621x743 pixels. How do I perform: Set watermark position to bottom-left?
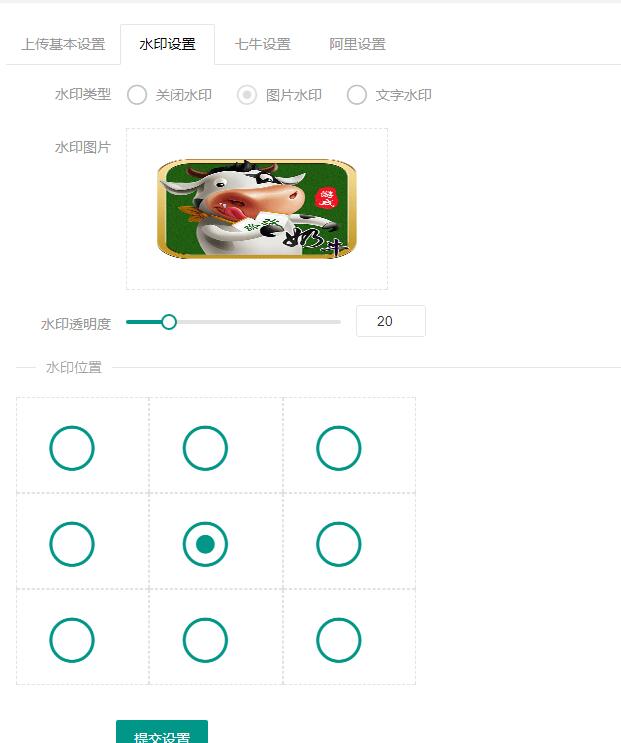(72, 640)
